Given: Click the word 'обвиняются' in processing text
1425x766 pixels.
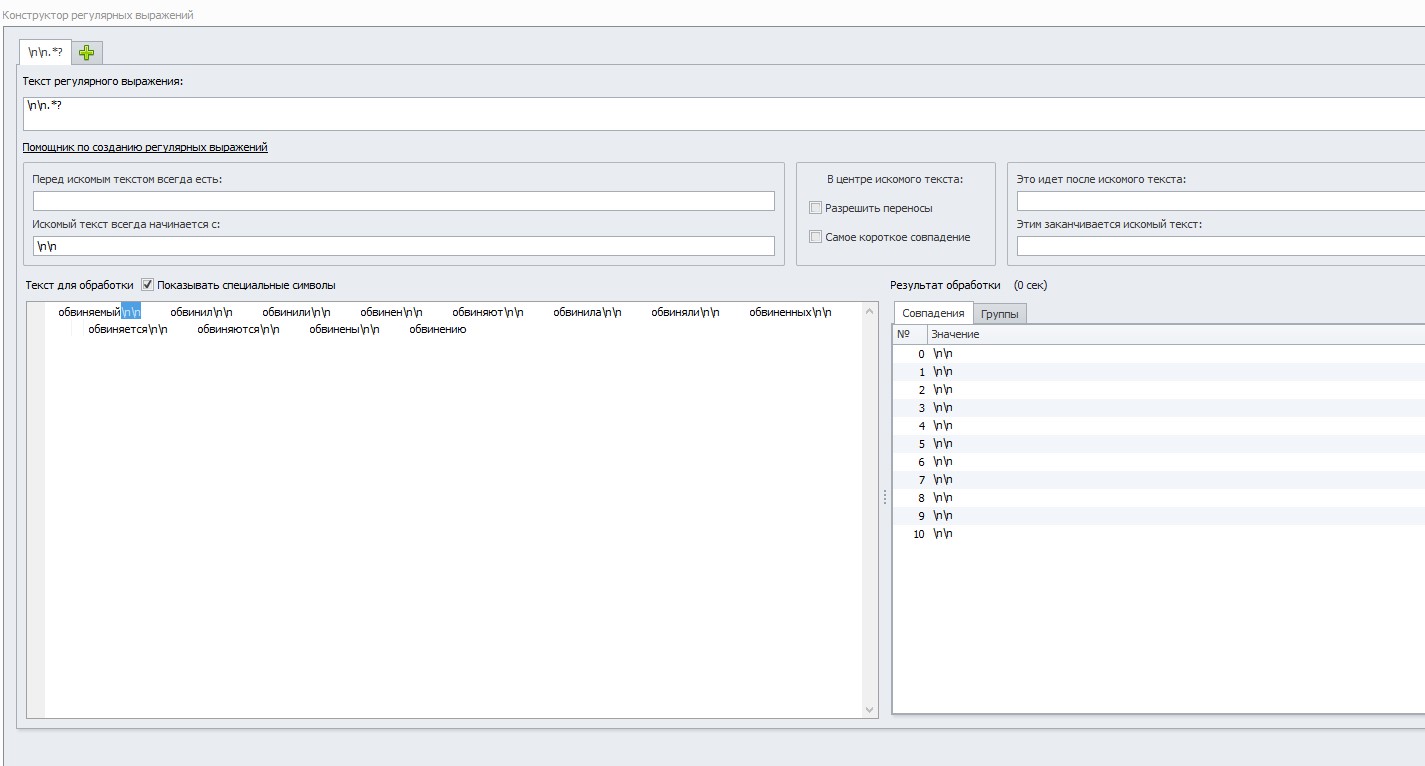Looking at the screenshot, I should click(228, 329).
